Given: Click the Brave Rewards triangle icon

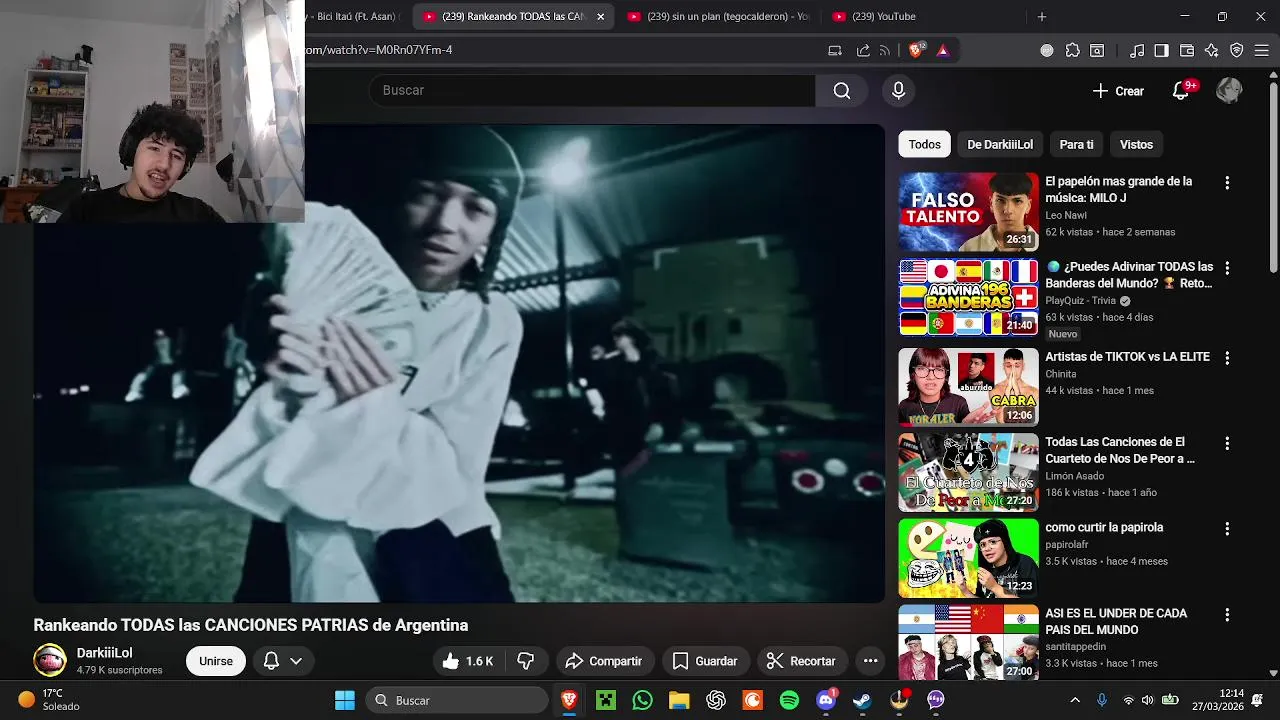Looking at the screenshot, I should (x=942, y=50).
